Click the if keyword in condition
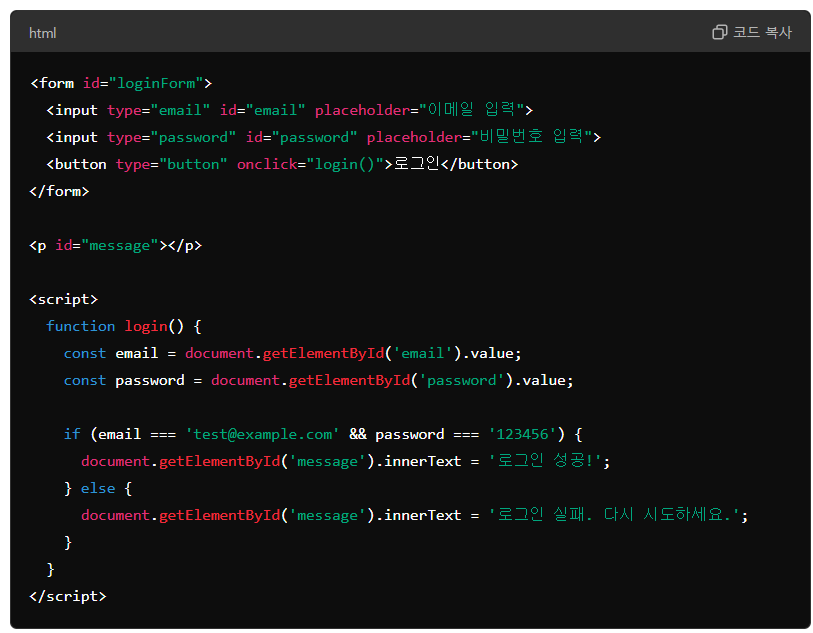 [x=72, y=434]
